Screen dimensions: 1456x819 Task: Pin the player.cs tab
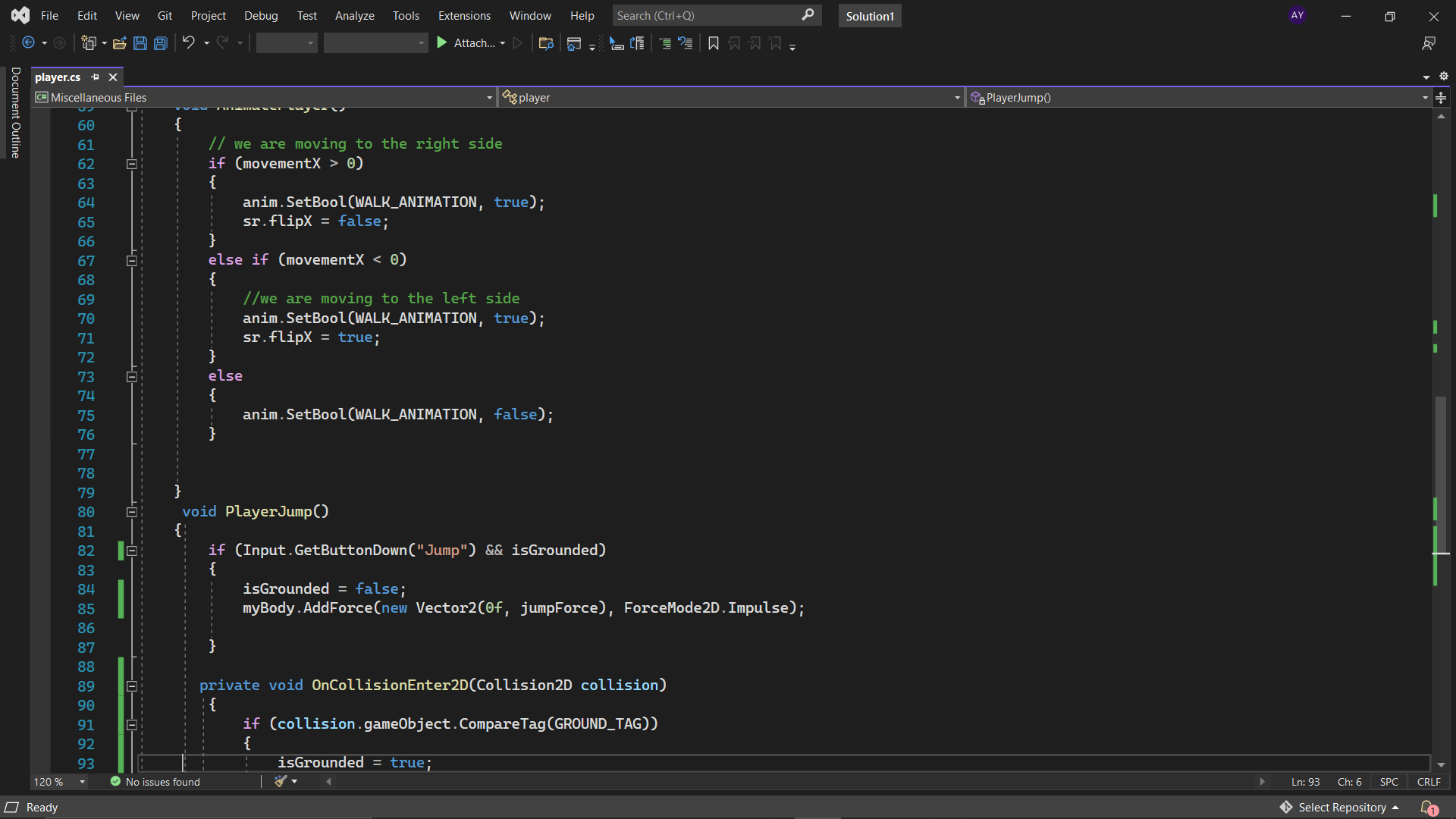pos(95,77)
